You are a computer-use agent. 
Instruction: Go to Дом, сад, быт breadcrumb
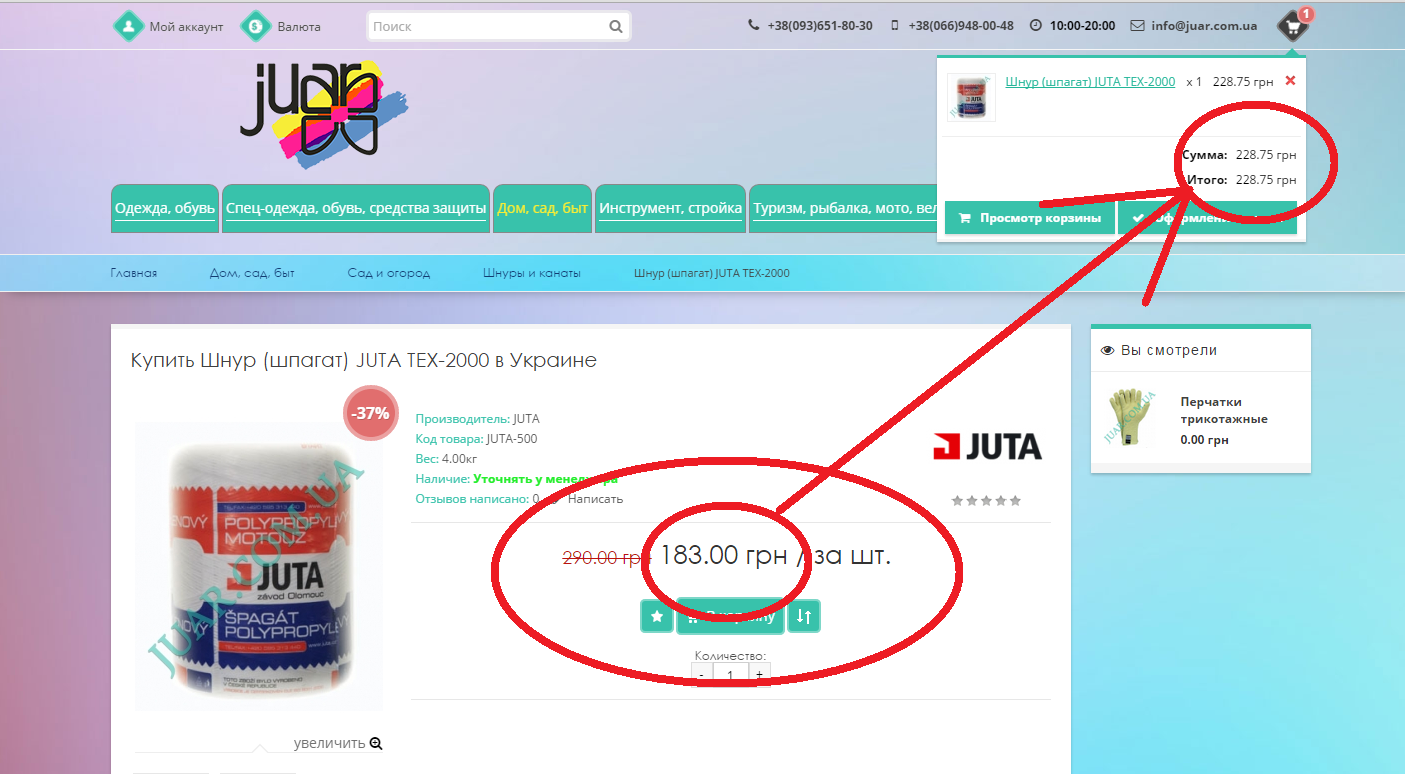point(252,273)
